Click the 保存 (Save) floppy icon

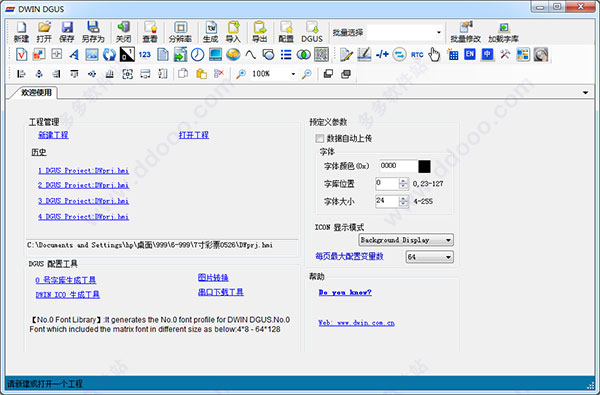point(67,31)
